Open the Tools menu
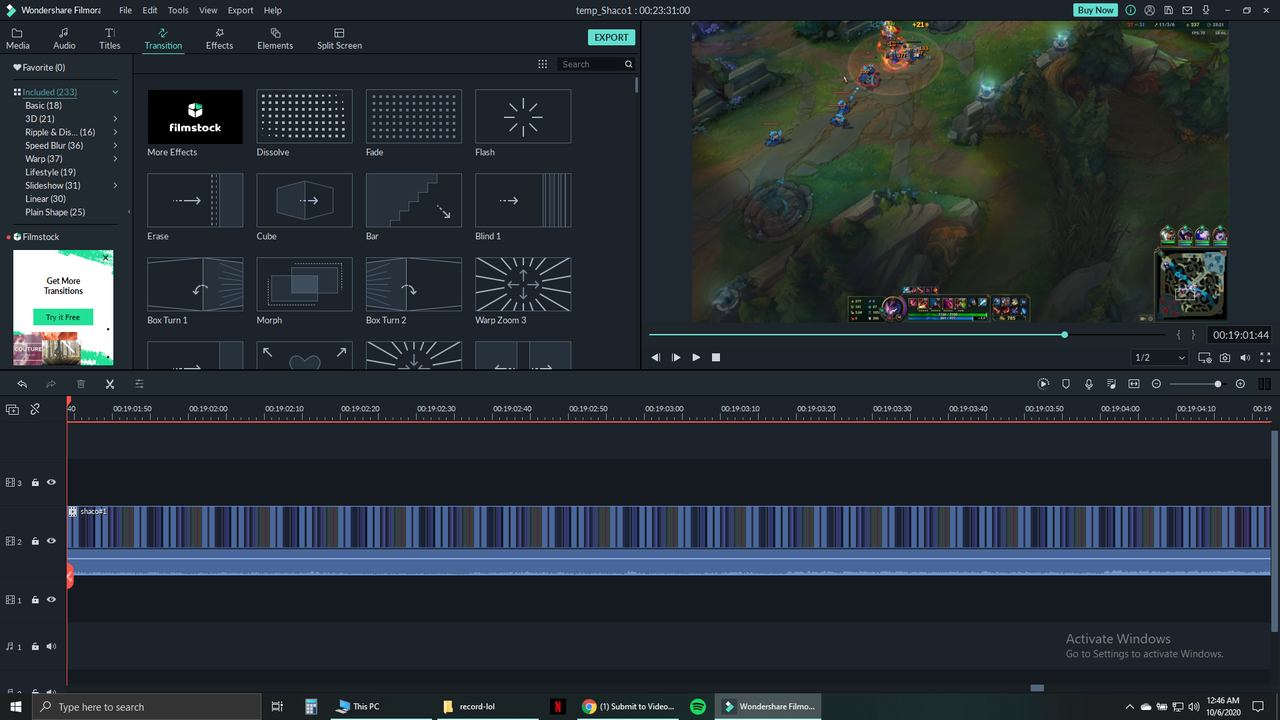 click(x=178, y=10)
